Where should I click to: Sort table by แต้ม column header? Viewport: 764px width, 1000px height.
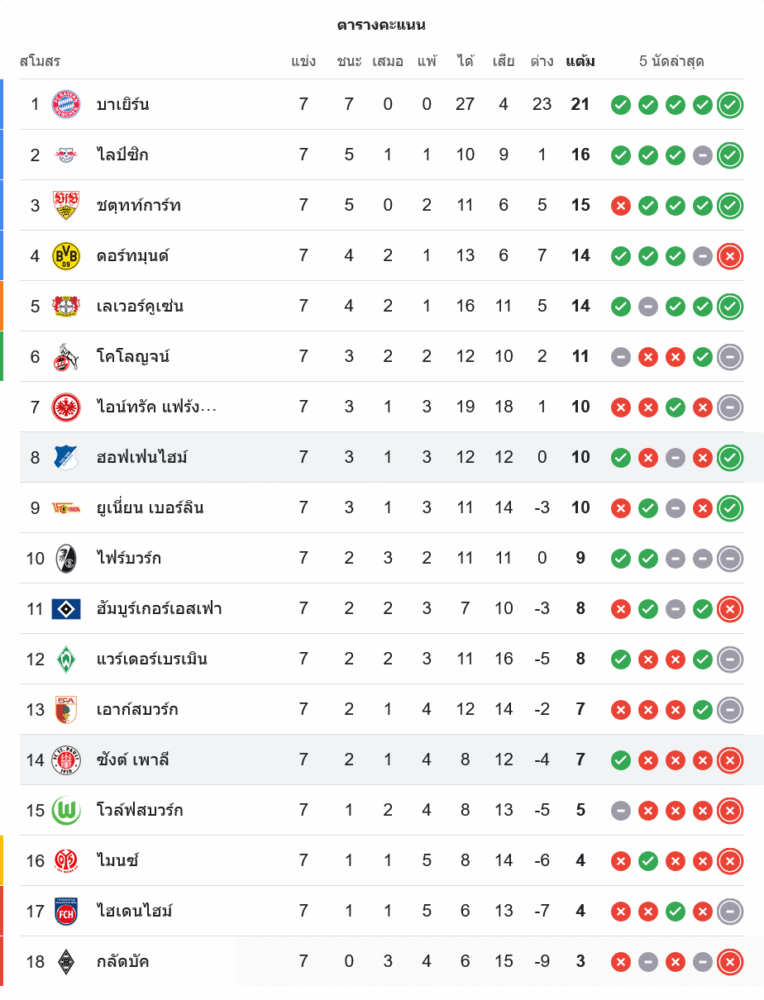pos(580,61)
